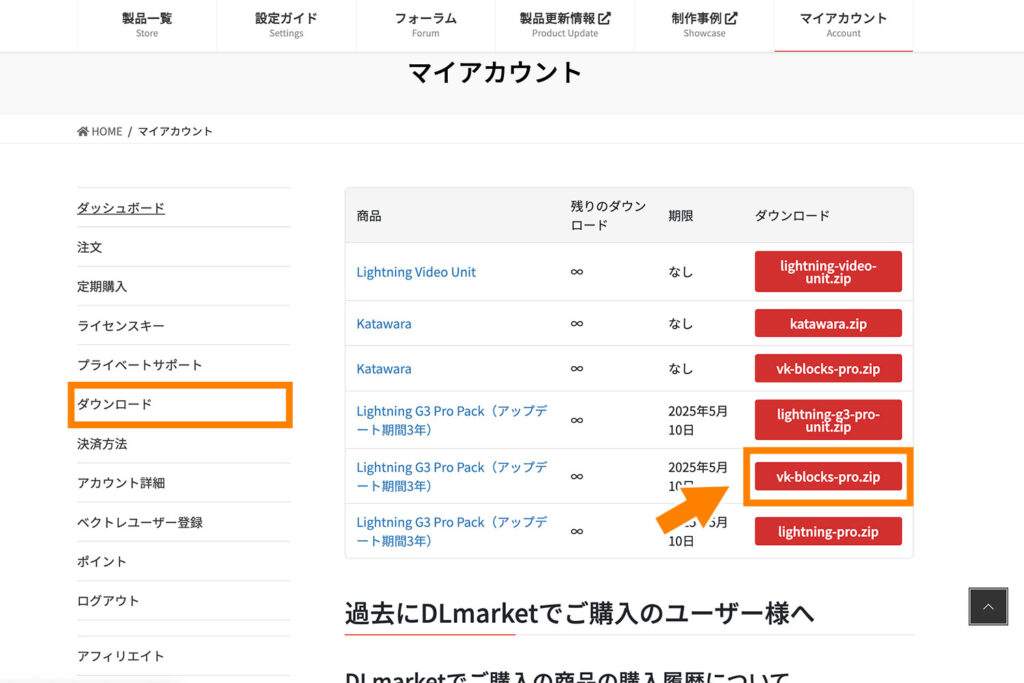Click the scroll-to-top arrow button at bottom right

click(x=988, y=607)
